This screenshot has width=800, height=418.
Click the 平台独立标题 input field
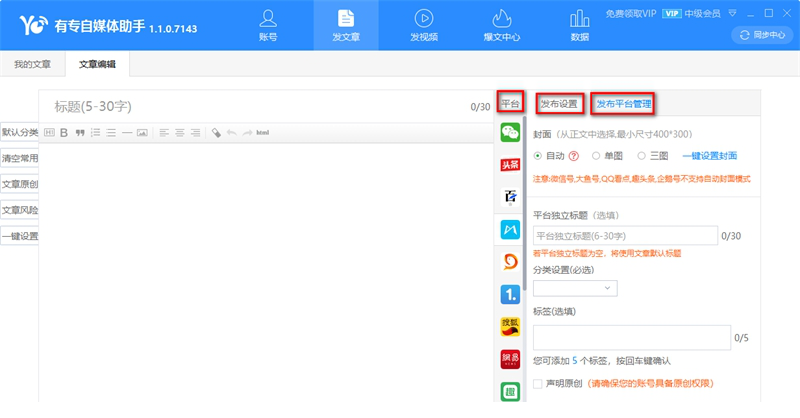tap(625, 236)
